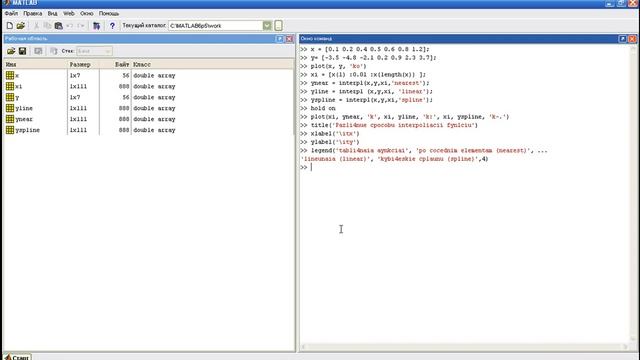Open the Правка menu
The width and height of the screenshot is (640, 360).
click(x=33, y=13)
